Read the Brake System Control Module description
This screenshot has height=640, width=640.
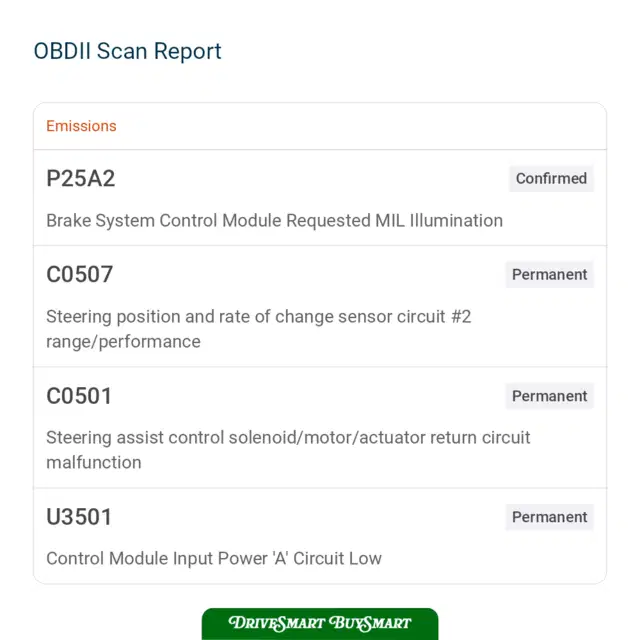click(274, 221)
